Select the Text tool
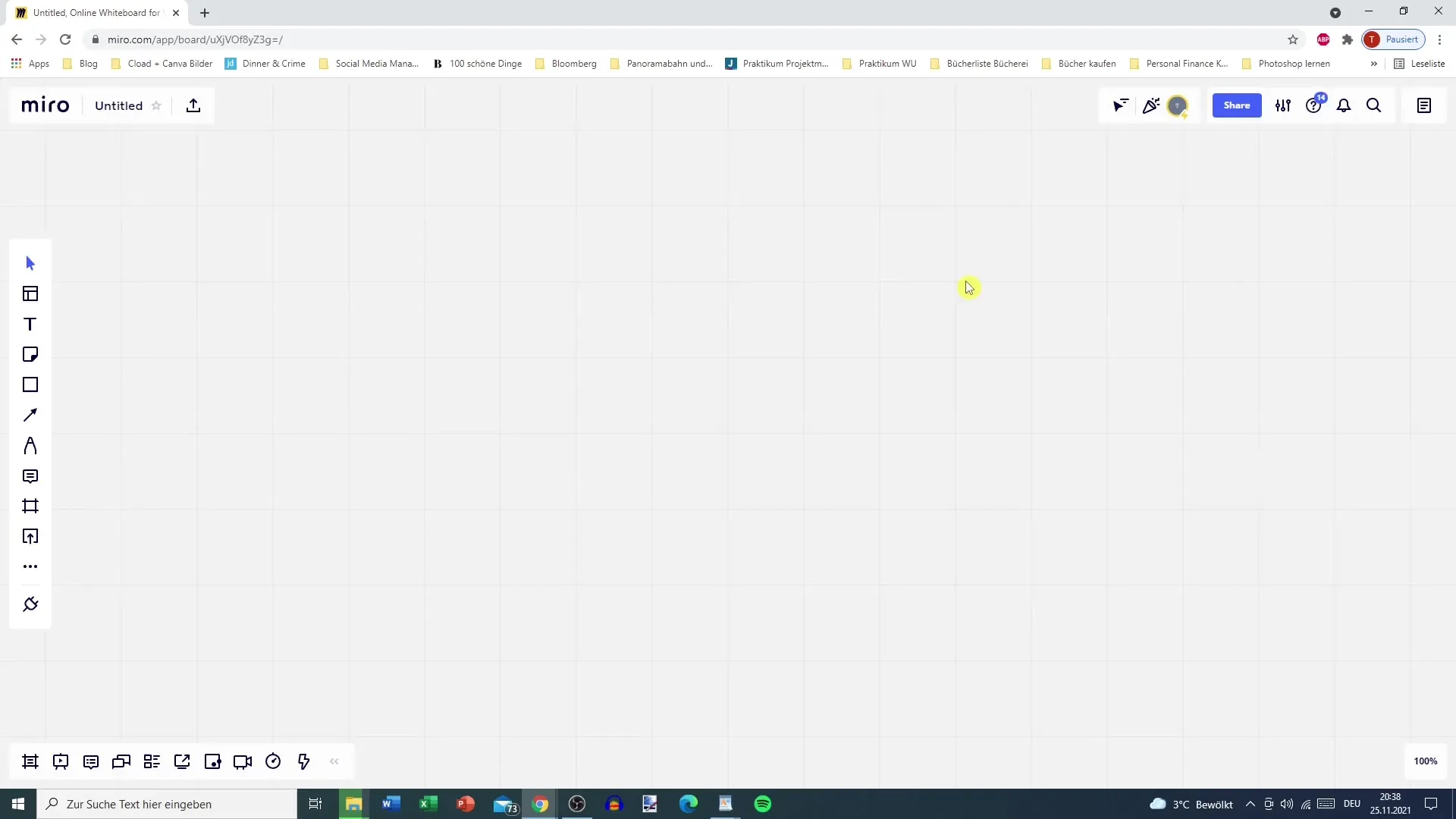 [30, 323]
